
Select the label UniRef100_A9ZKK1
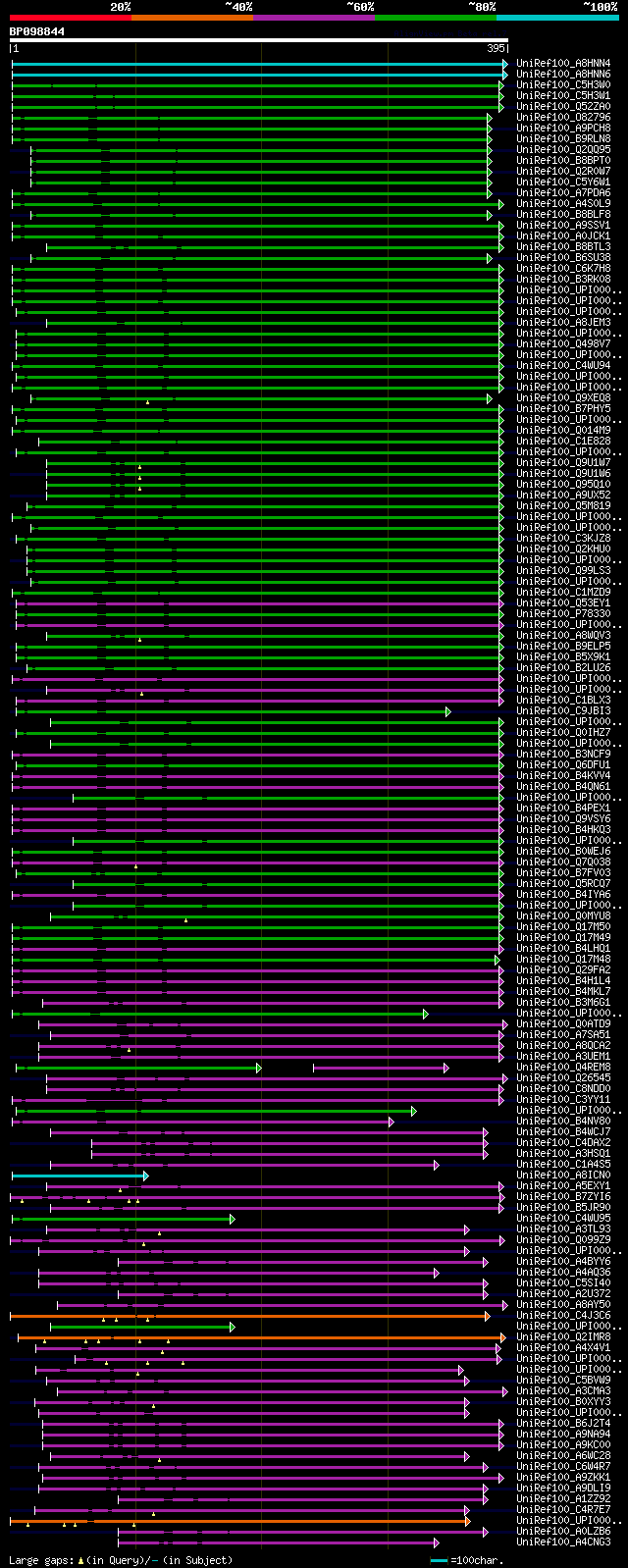(x=563, y=1477)
